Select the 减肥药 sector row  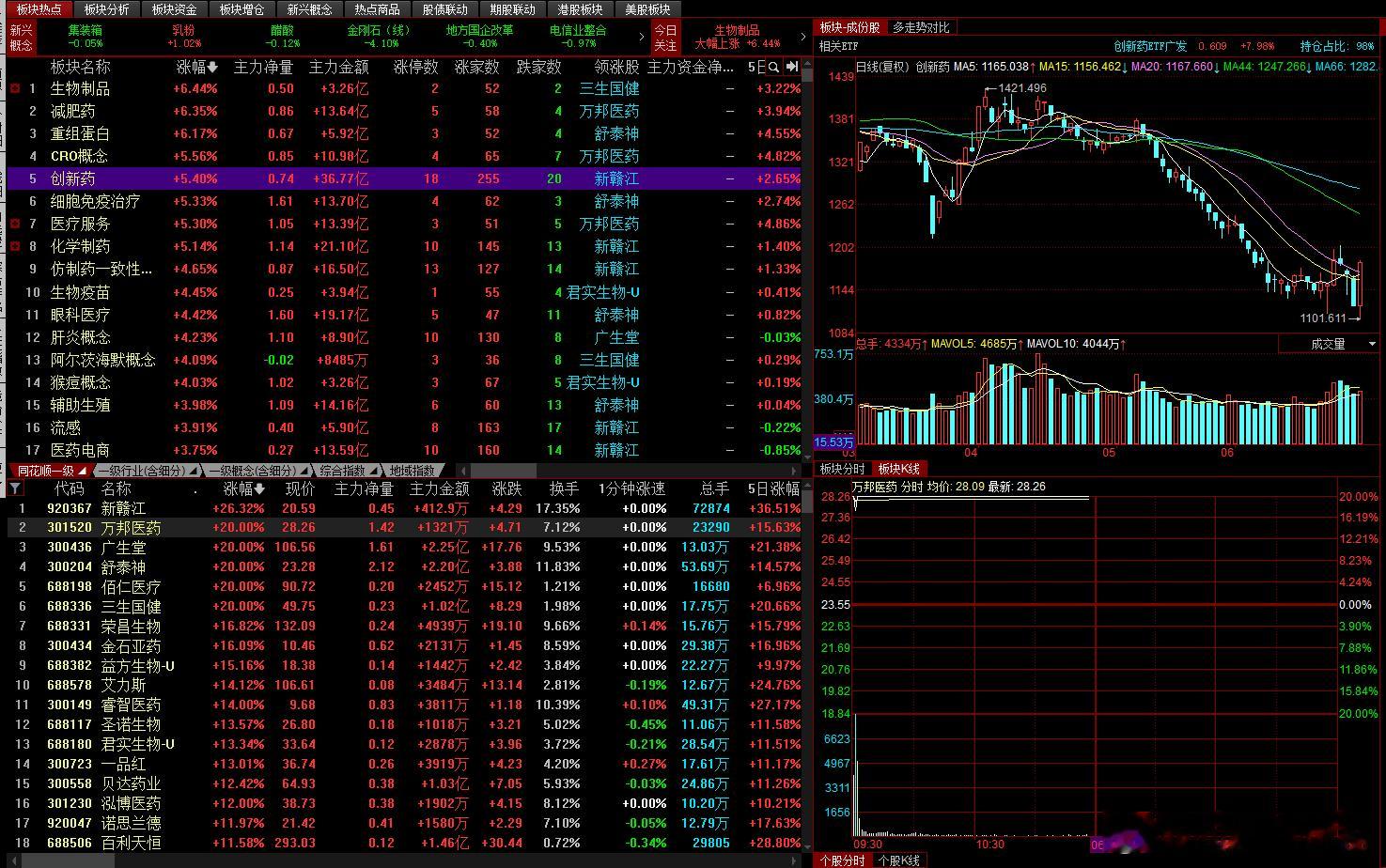[x=404, y=111]
